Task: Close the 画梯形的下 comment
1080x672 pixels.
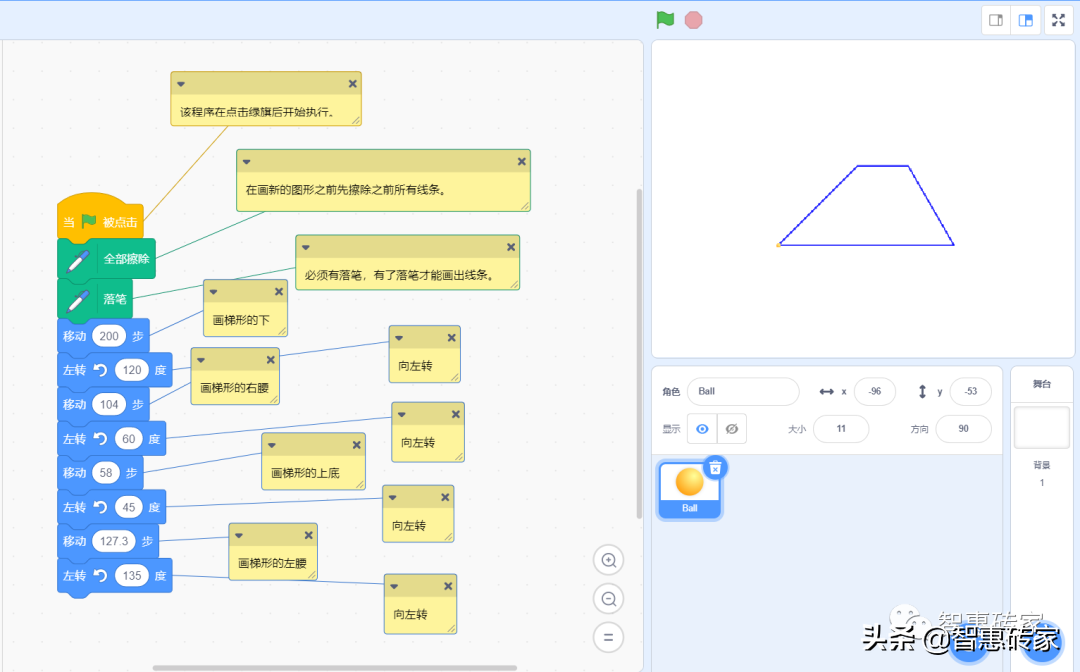Action: [279, 292]
